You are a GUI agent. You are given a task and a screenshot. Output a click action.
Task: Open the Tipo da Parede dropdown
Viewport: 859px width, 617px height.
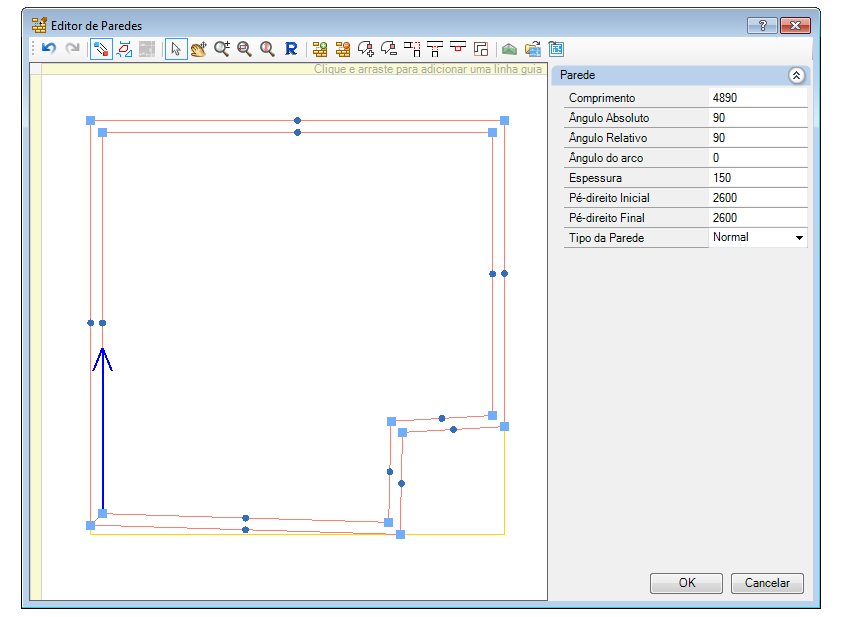(799, 238)
